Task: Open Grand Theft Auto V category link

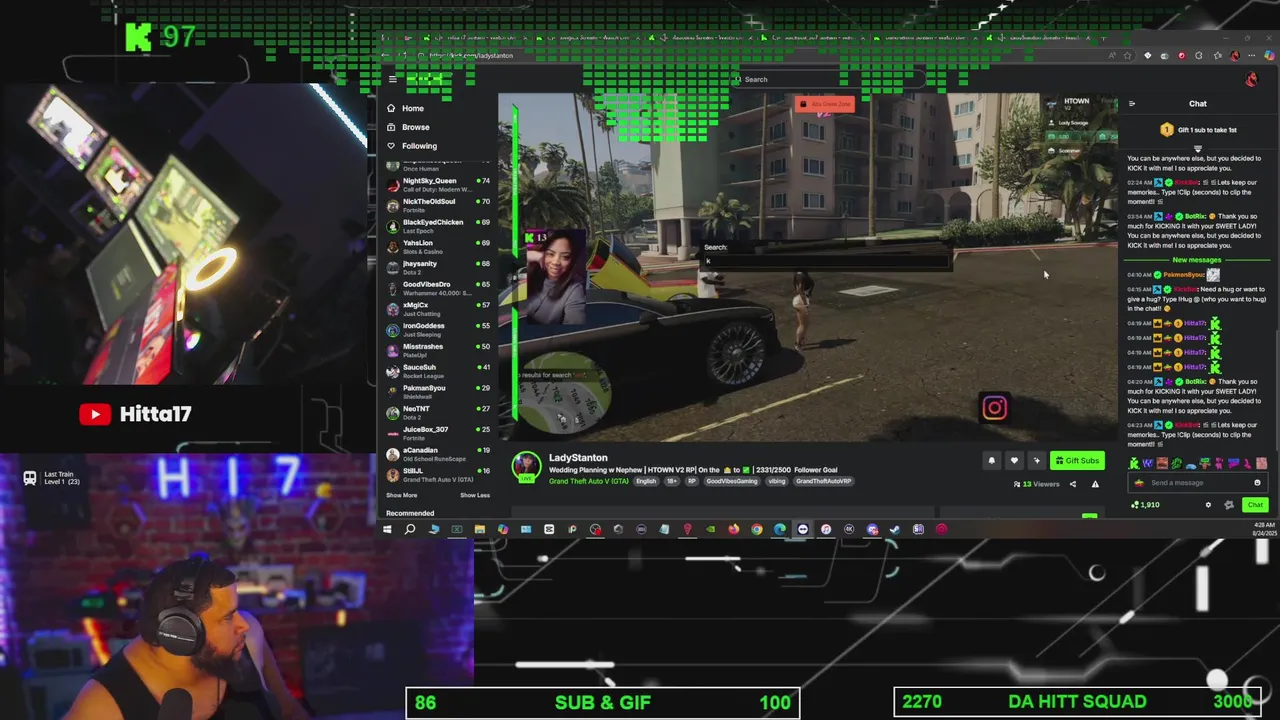Action: point(589,482)
